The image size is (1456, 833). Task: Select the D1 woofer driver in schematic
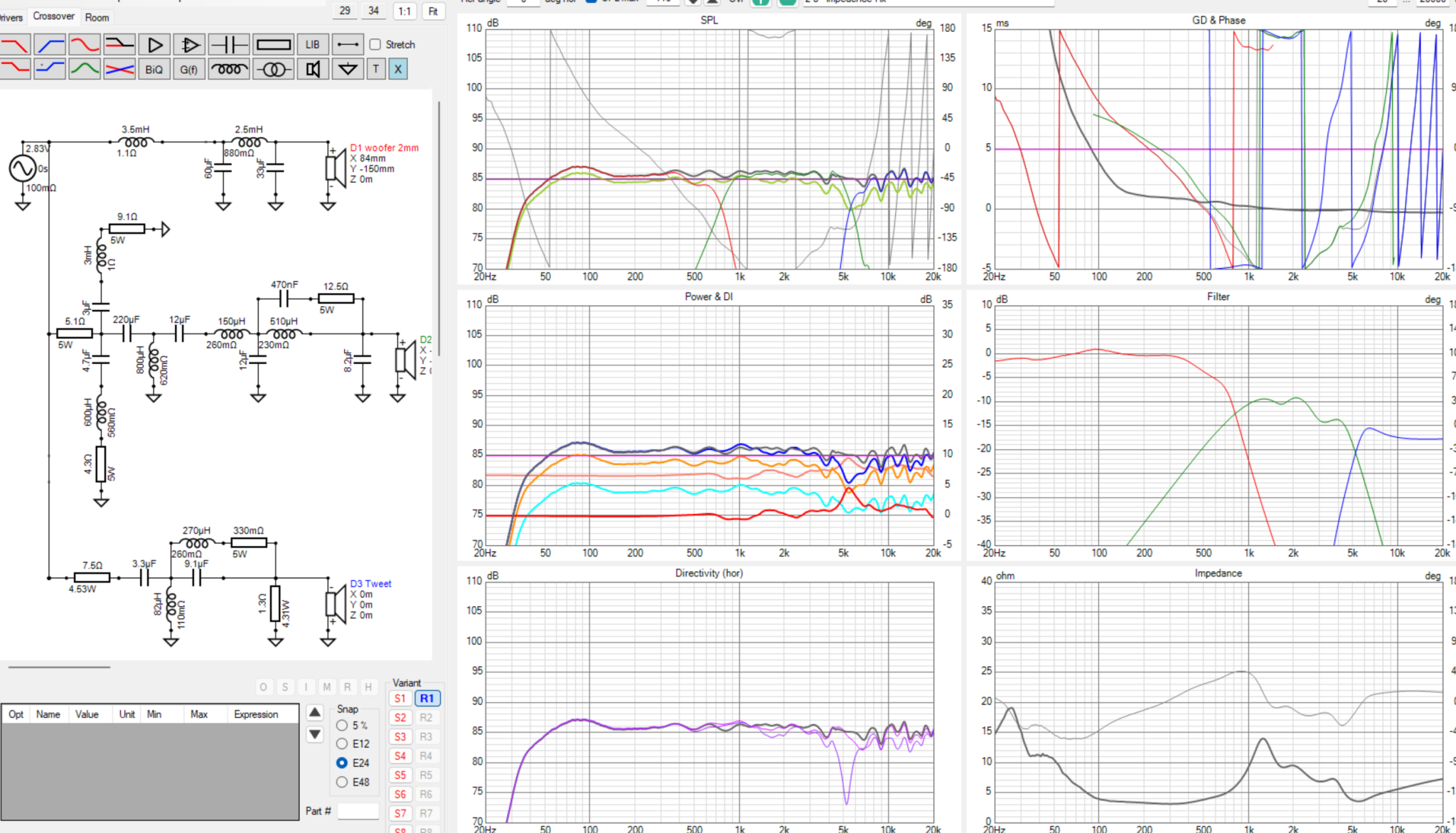pyautogui.click(x=336, y=168)
